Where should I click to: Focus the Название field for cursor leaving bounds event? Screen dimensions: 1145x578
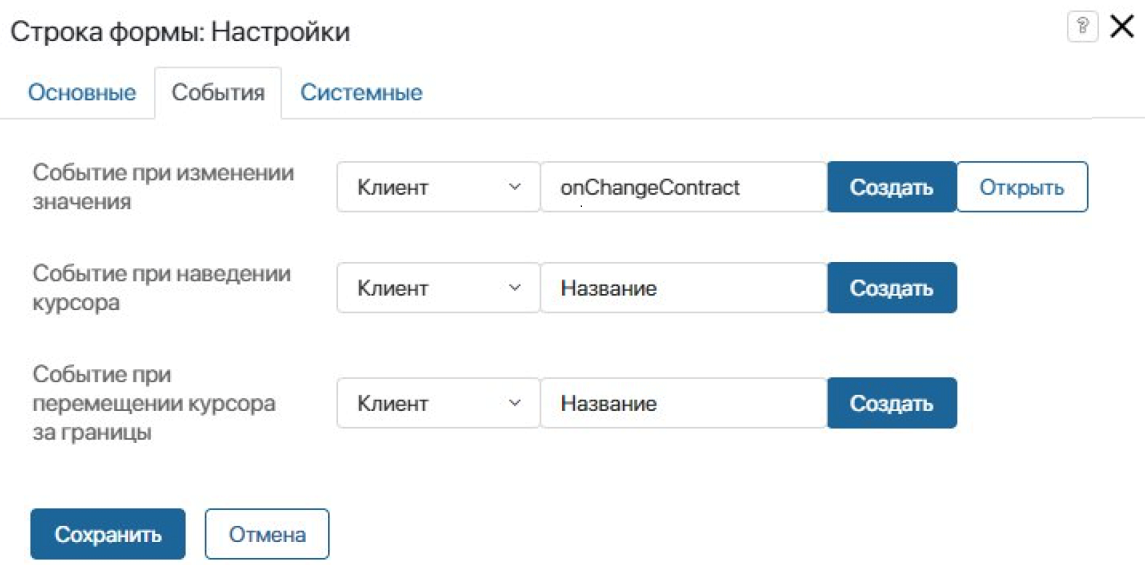683,403
